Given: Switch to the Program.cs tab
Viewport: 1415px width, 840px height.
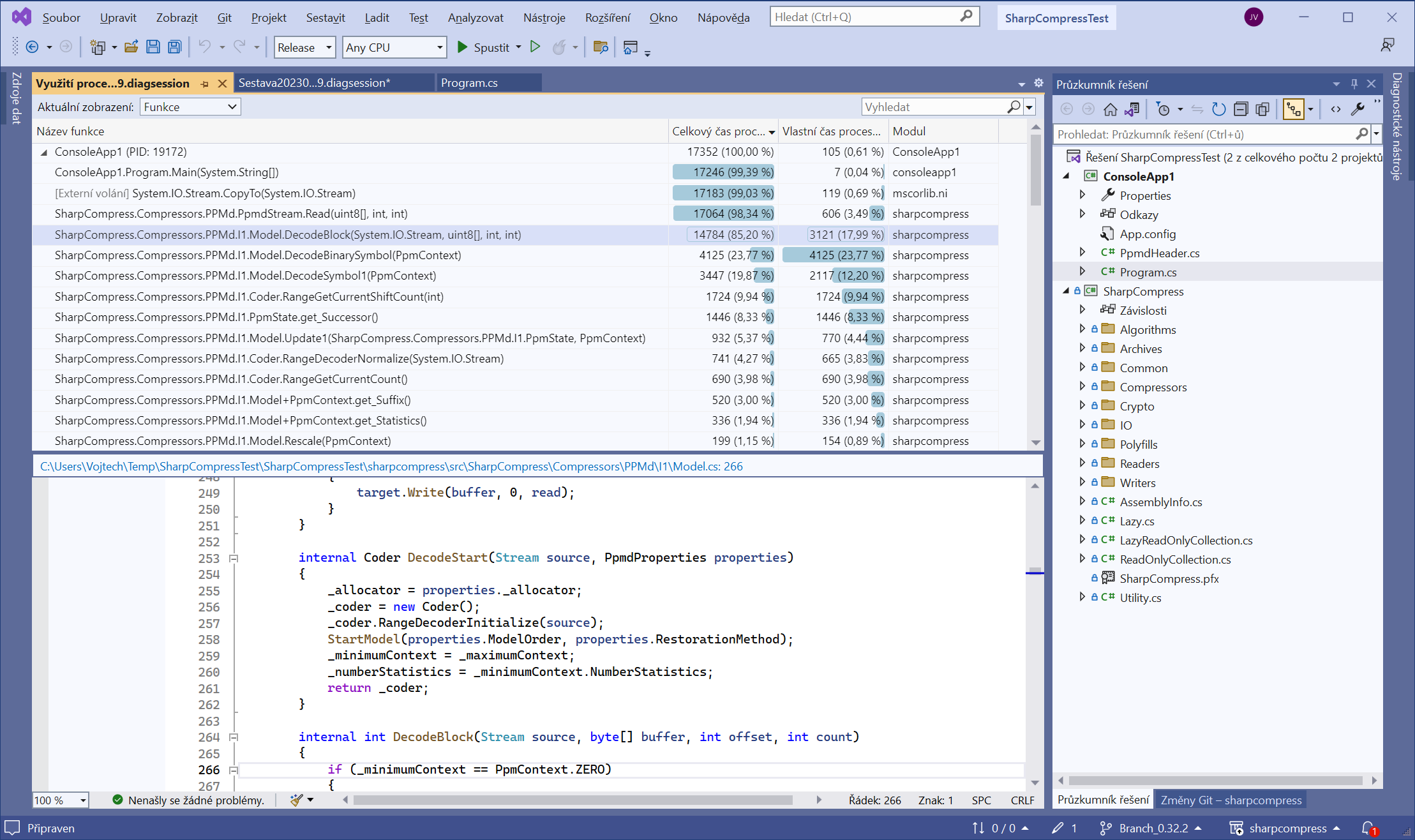Looking at the screenshot, I should pos(470,82).
